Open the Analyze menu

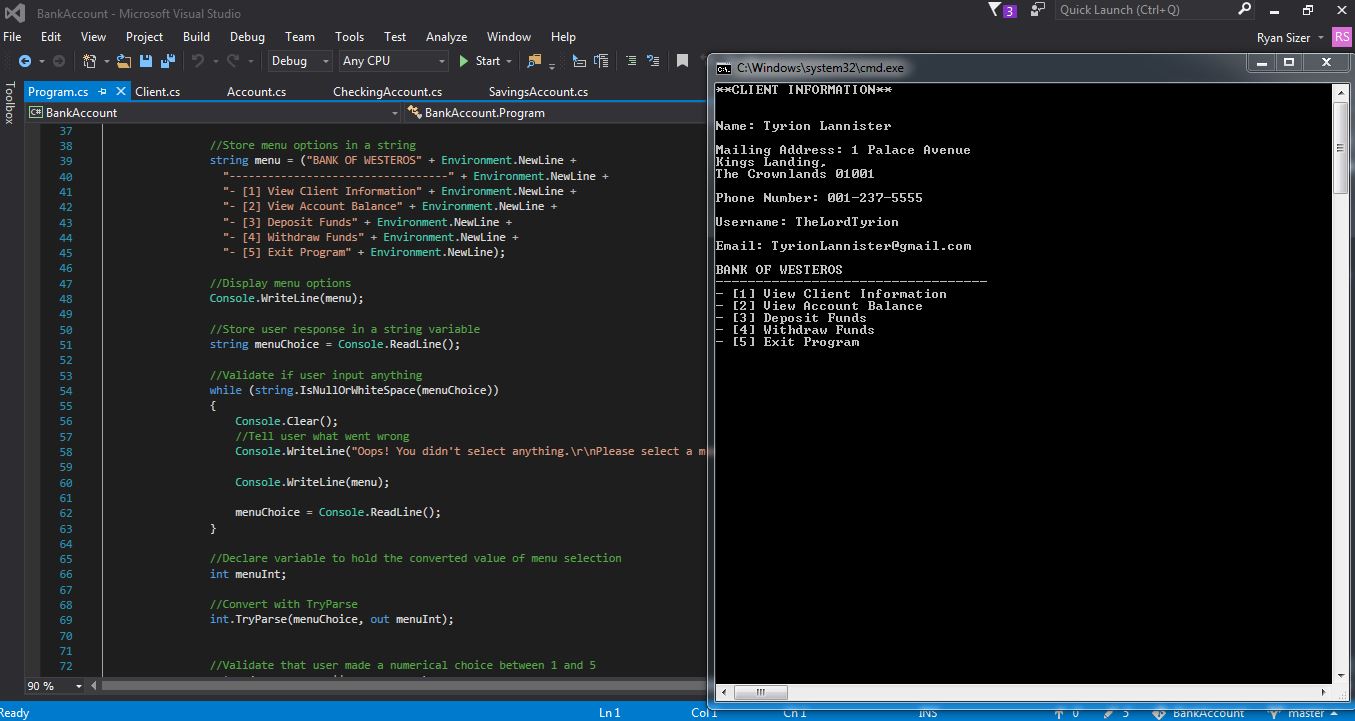tap(446, 36)
